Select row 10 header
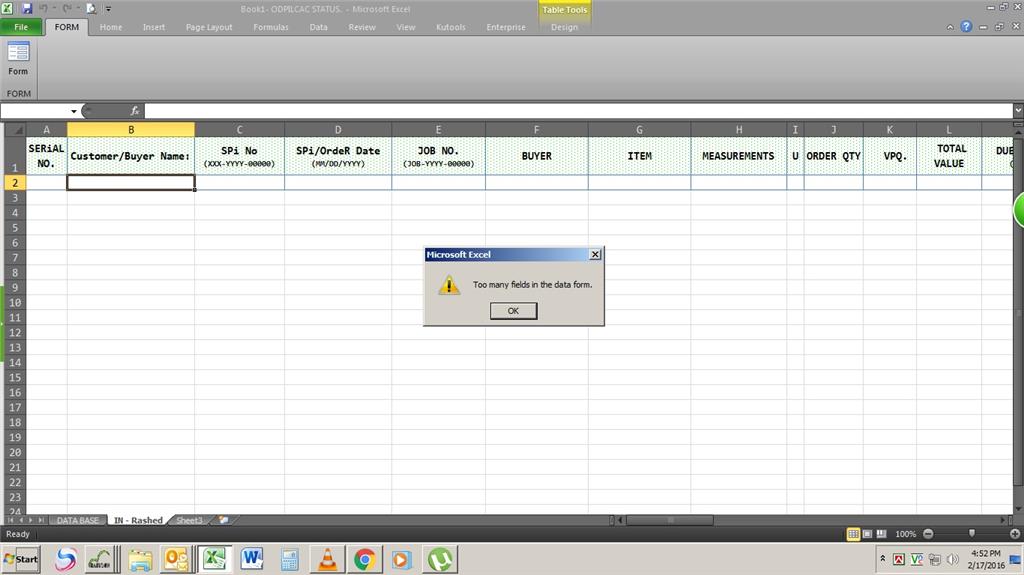1024x575 pixels. (15, 303)
